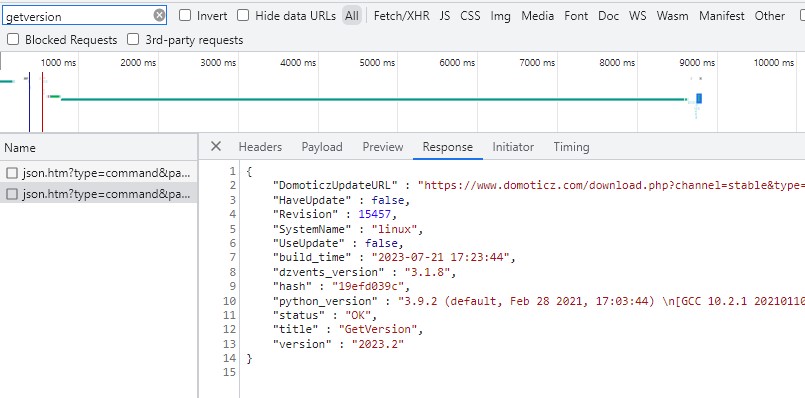805x398 pixels.
Task: Click the Revision value 15457
Action: coord(374,214)
